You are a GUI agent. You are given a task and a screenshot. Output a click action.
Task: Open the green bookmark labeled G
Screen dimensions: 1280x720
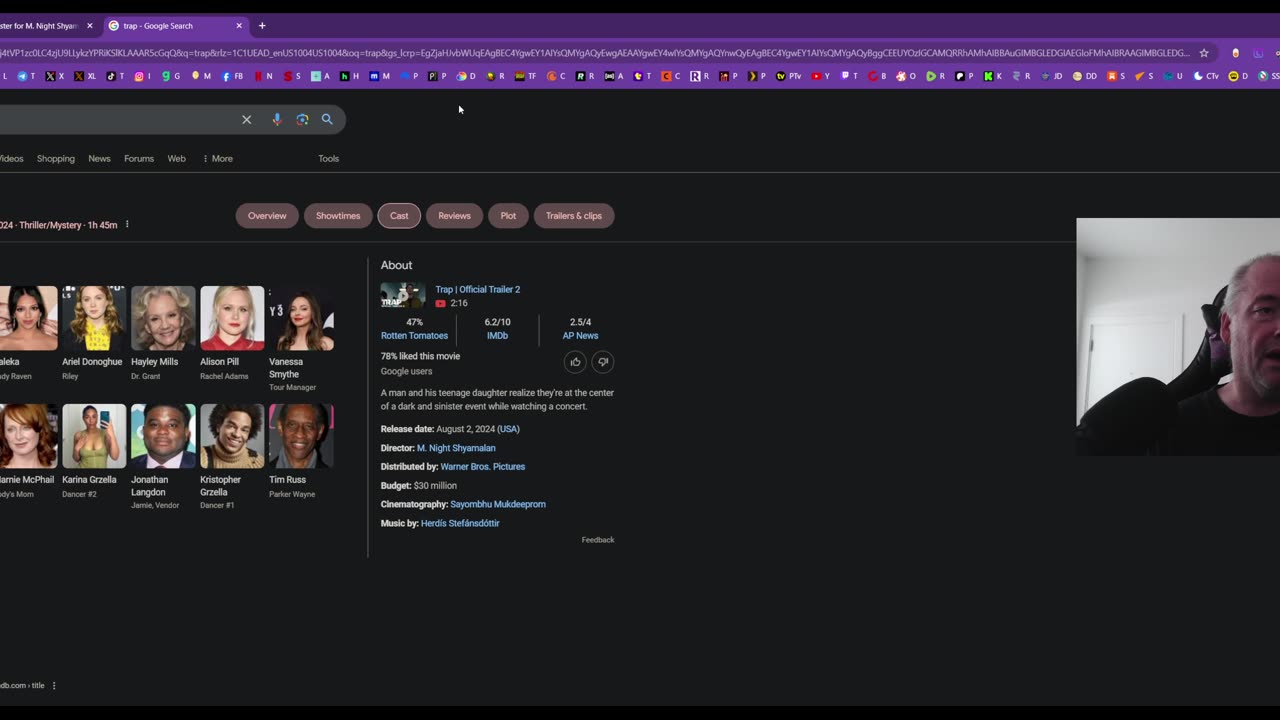click(x=172, y=76)
